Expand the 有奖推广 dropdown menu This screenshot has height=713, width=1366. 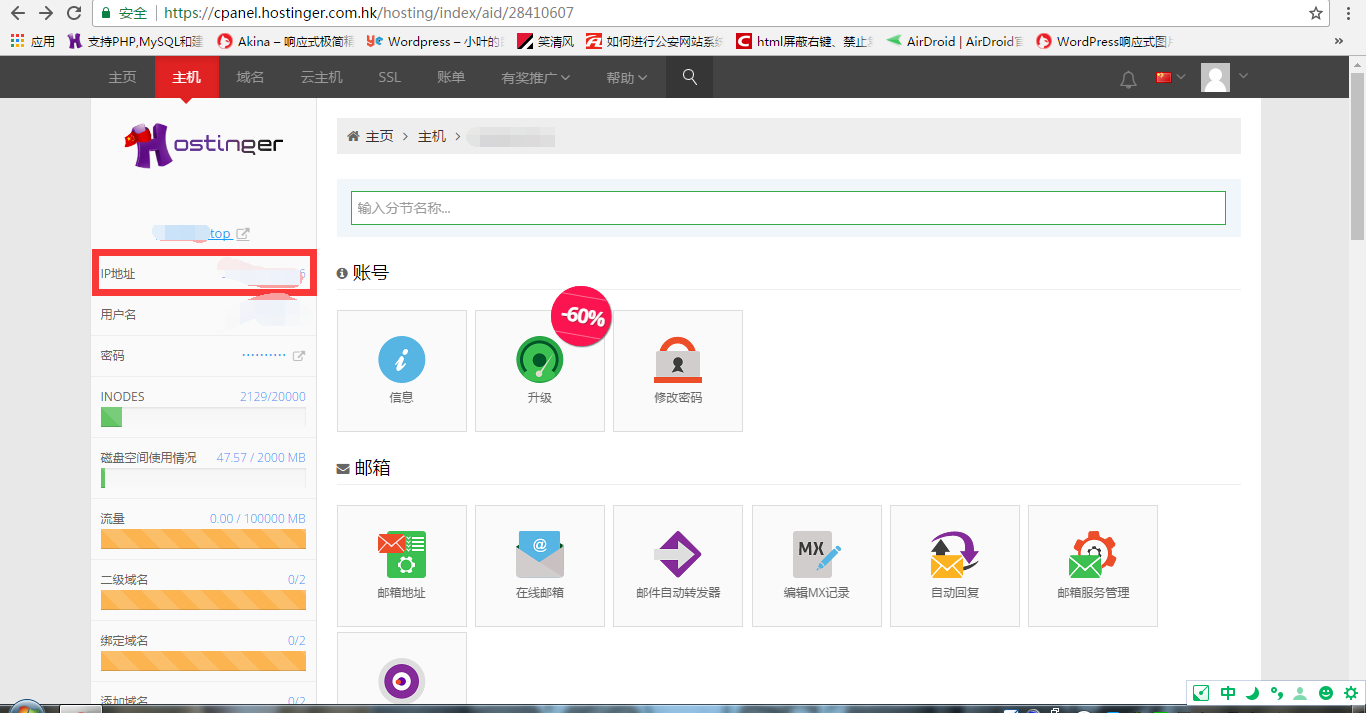(x=535, y=76)
